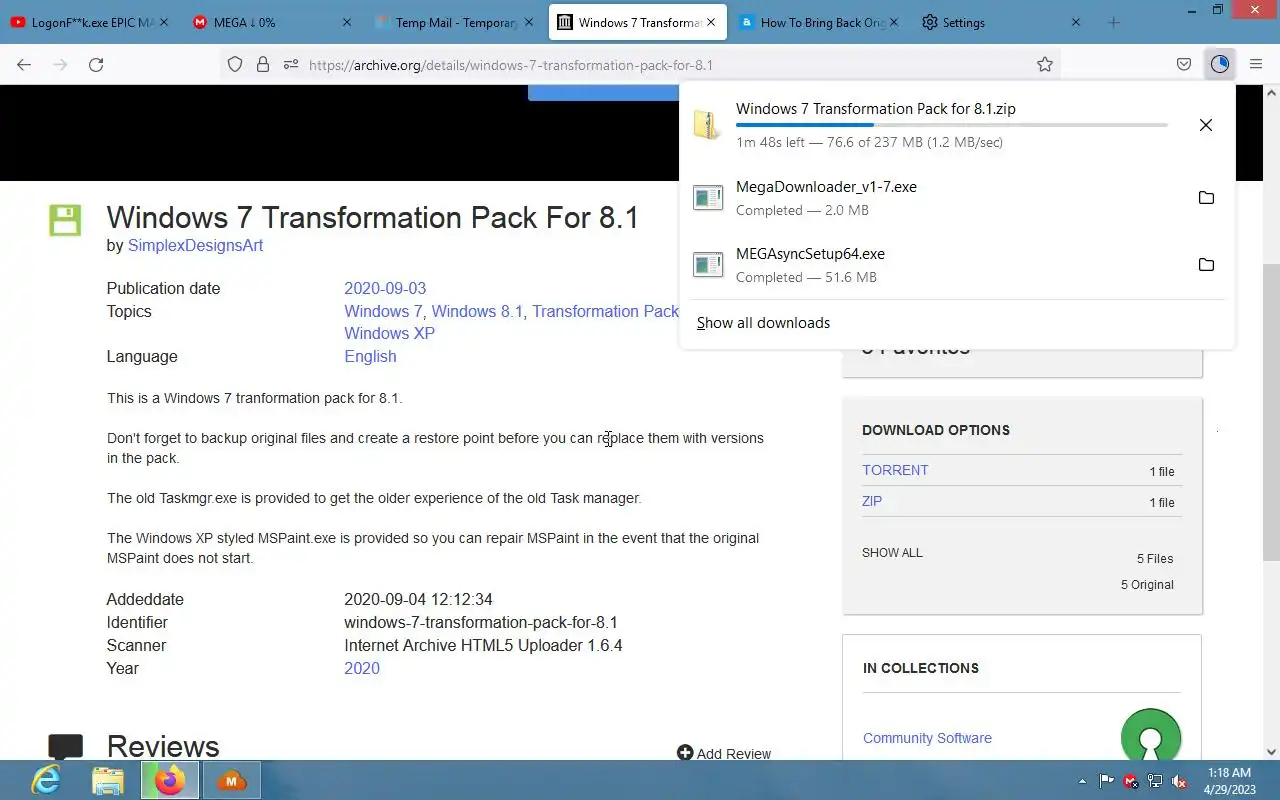
Task: Switch to MEGA 0% tab
Action: point(272,22)
